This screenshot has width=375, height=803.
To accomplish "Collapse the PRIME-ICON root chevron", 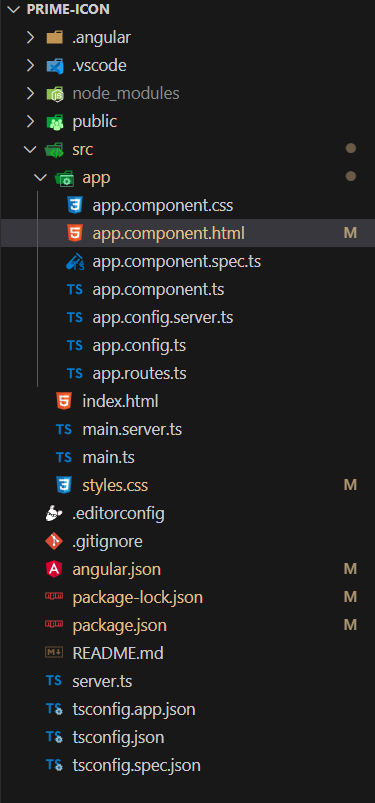I will 14,9.
